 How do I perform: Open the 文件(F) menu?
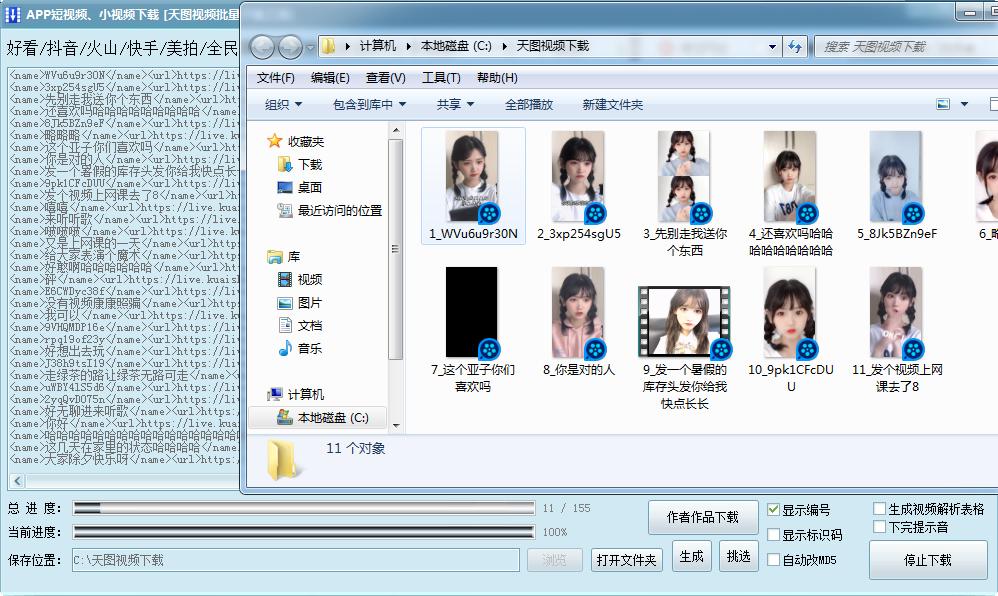pos(276,78)
